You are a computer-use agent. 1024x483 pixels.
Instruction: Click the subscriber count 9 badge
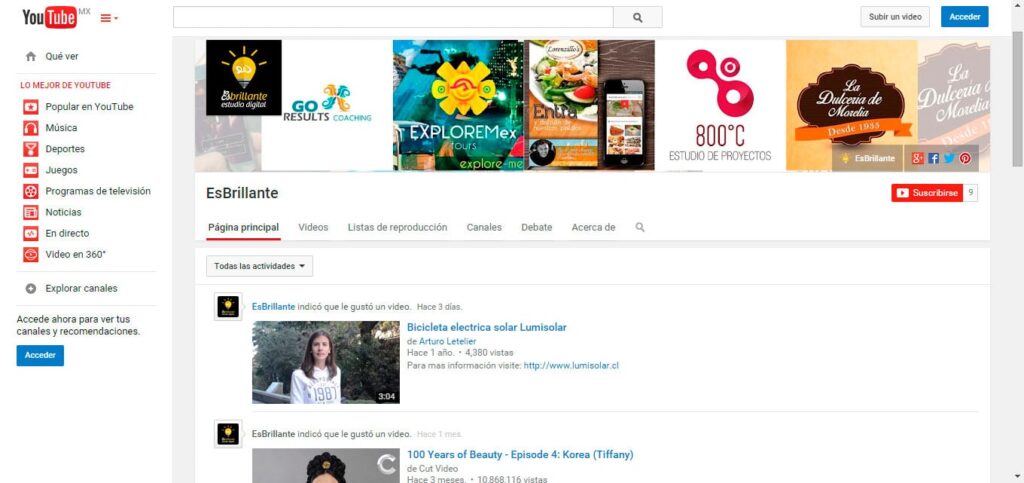coord(970,193)
